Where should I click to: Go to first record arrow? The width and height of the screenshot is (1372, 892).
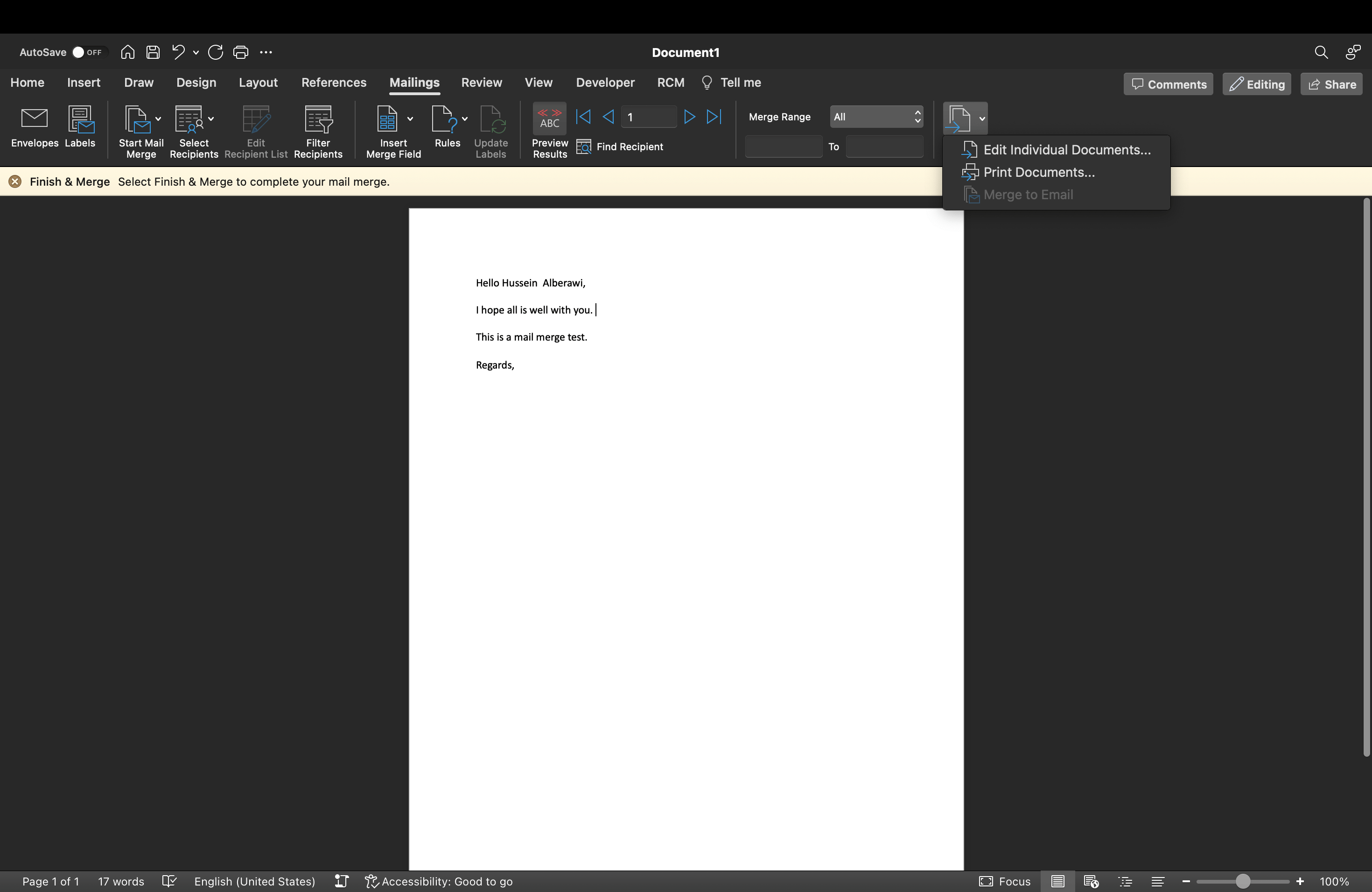click(583, 117)
